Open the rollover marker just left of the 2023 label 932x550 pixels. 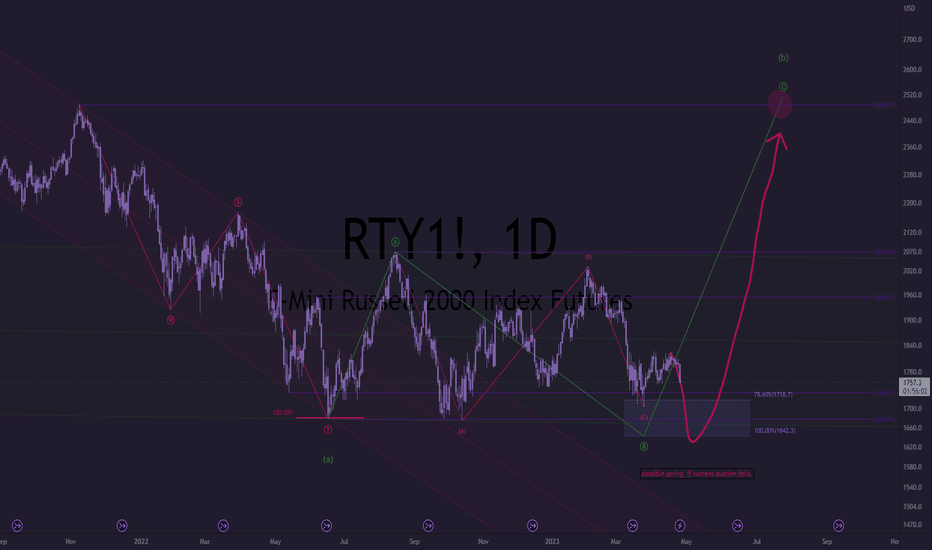pyautogui.click(x=532, y=526)
